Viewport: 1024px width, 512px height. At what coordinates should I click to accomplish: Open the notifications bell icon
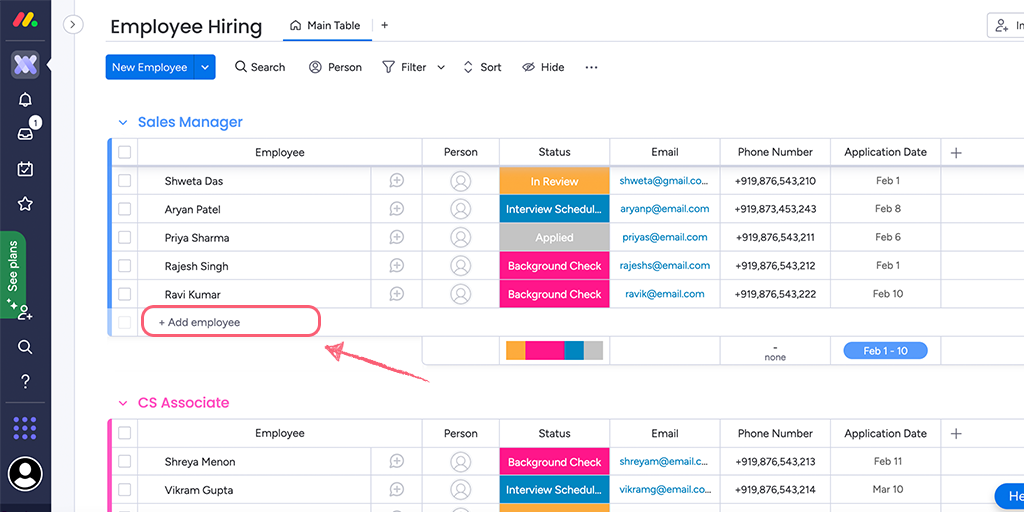(25, 100)
